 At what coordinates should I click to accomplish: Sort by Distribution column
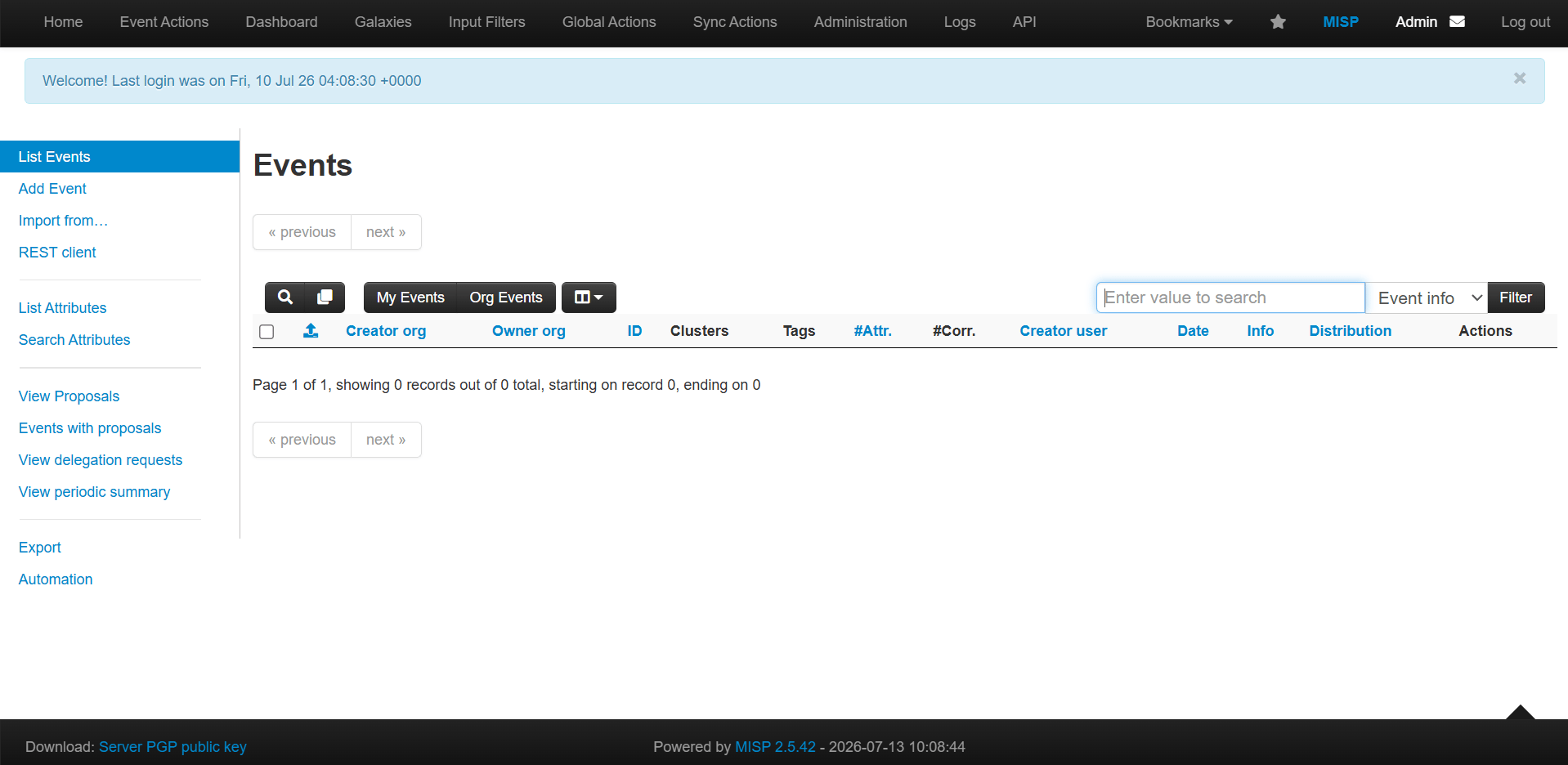1350,331
